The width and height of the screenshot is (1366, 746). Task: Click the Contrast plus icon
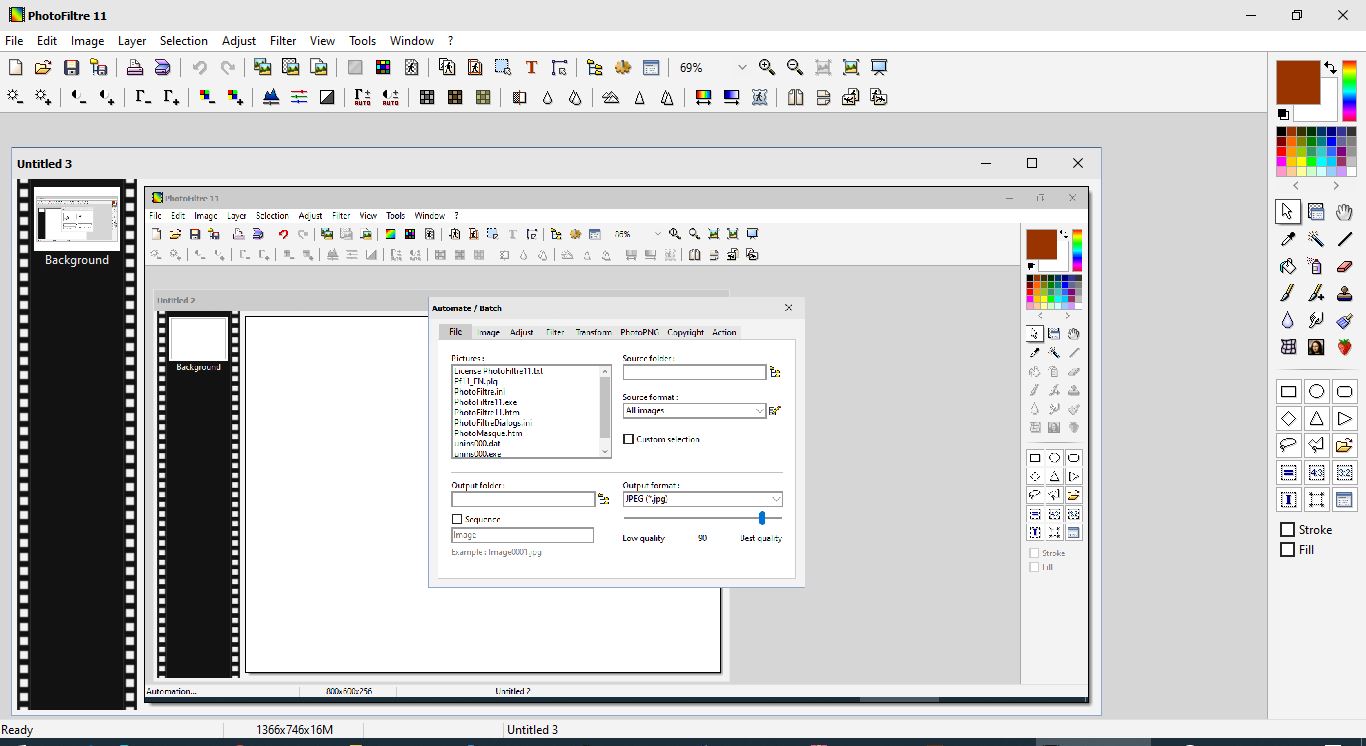click(x=107, y=97)
